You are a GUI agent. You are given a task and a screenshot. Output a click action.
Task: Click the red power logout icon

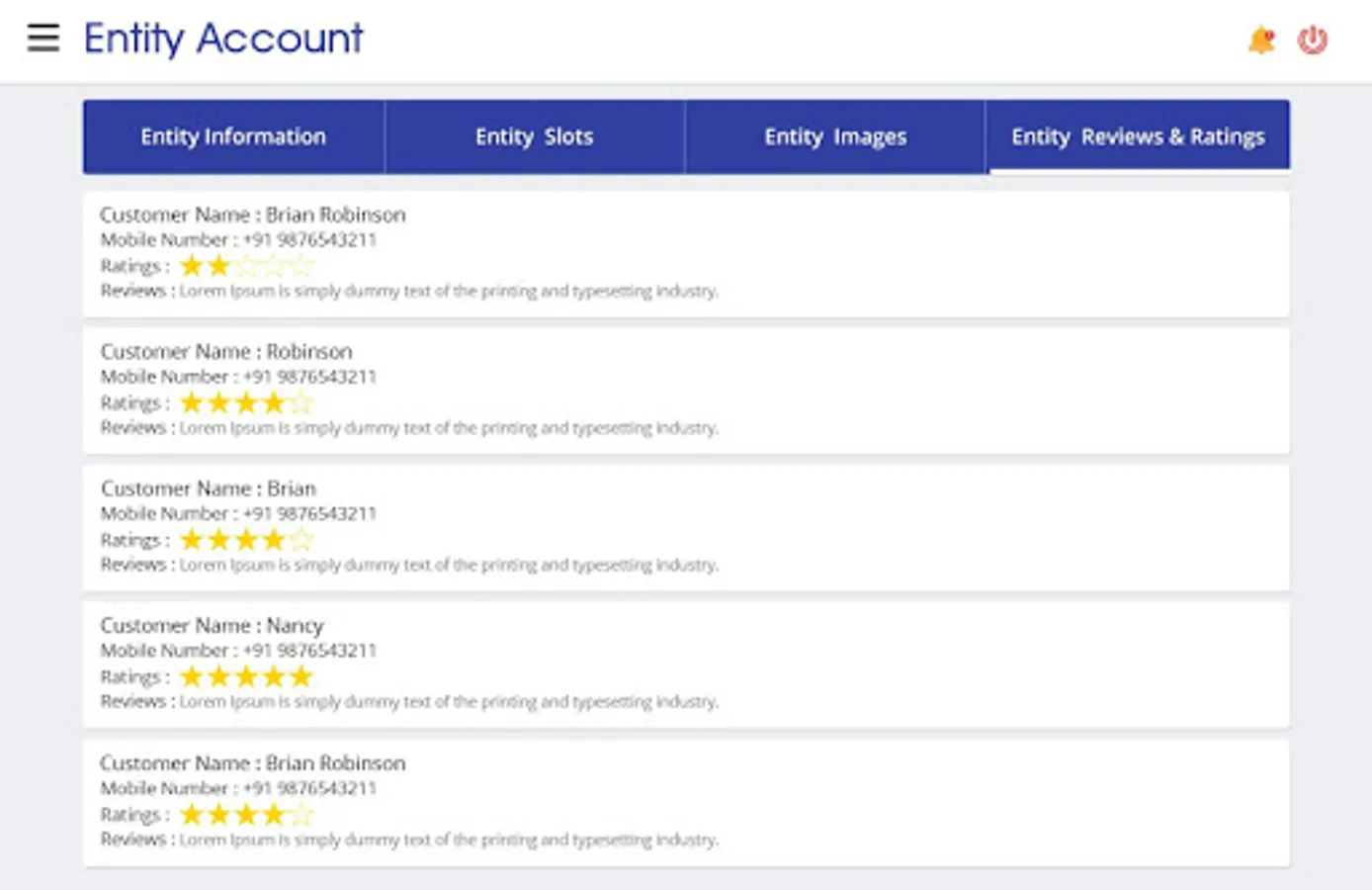1313,41
